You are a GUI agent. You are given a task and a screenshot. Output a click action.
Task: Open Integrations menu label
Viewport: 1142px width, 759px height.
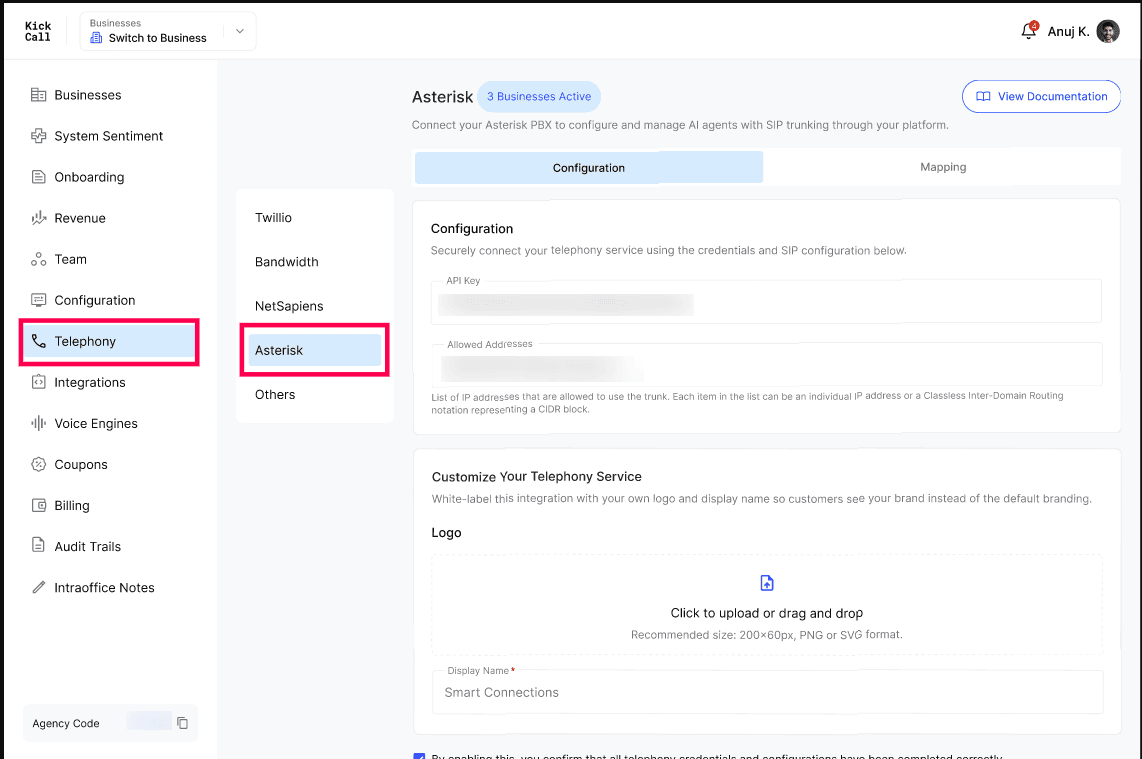pyautogui.click(x=90, y=382)
